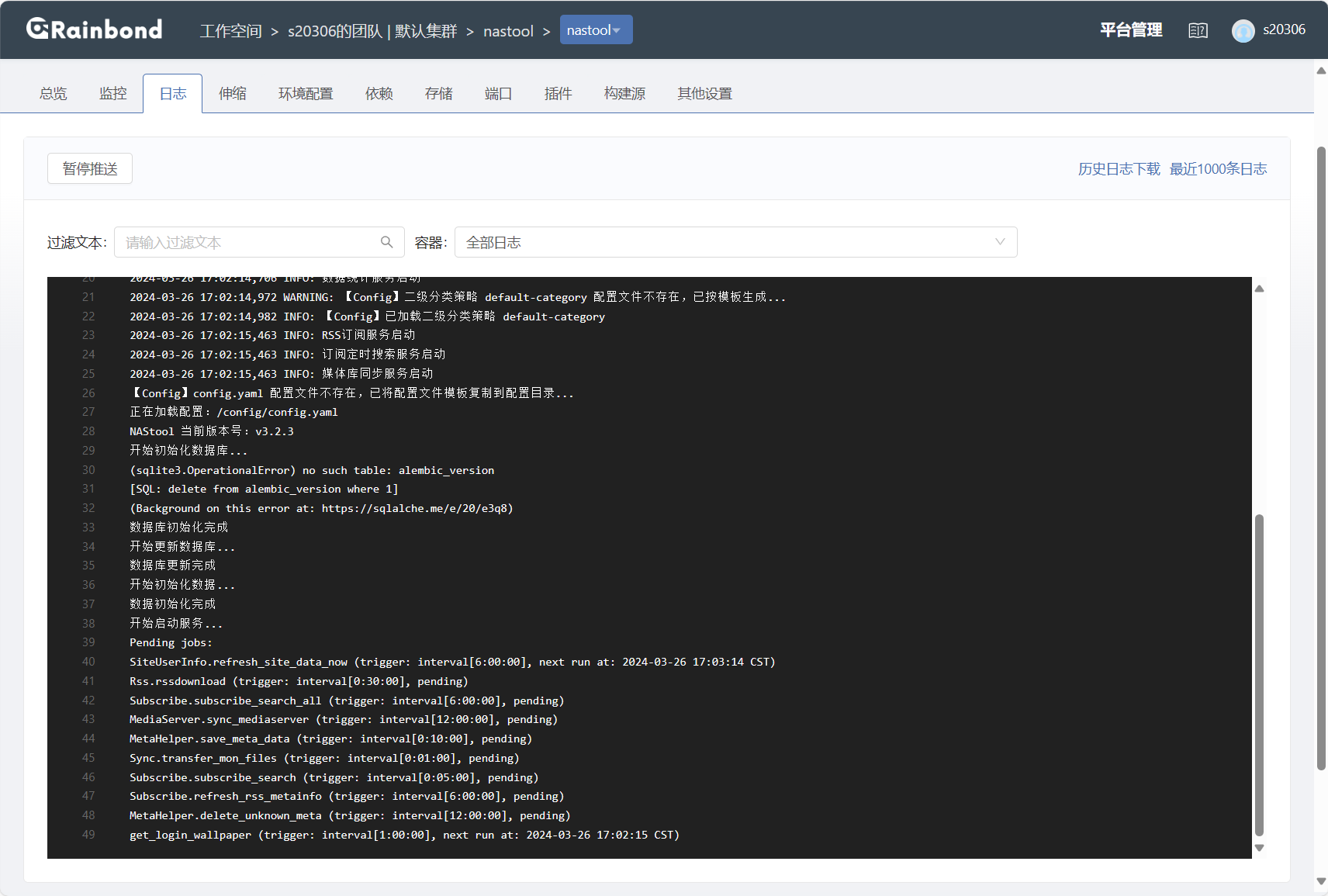The height and width of the screenshot is (896, 1328).
Task: Switch to the 监控 tab
Action: (112, 94)
